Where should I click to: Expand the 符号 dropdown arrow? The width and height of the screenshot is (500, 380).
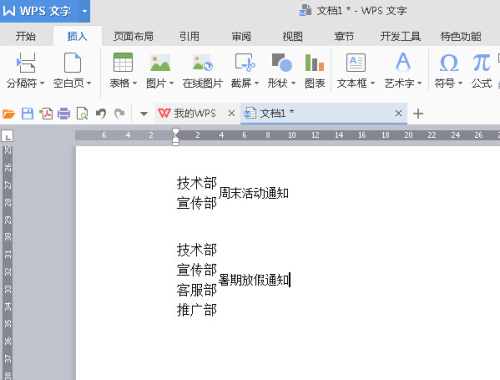pyautogui.click(x=460, y=83)
